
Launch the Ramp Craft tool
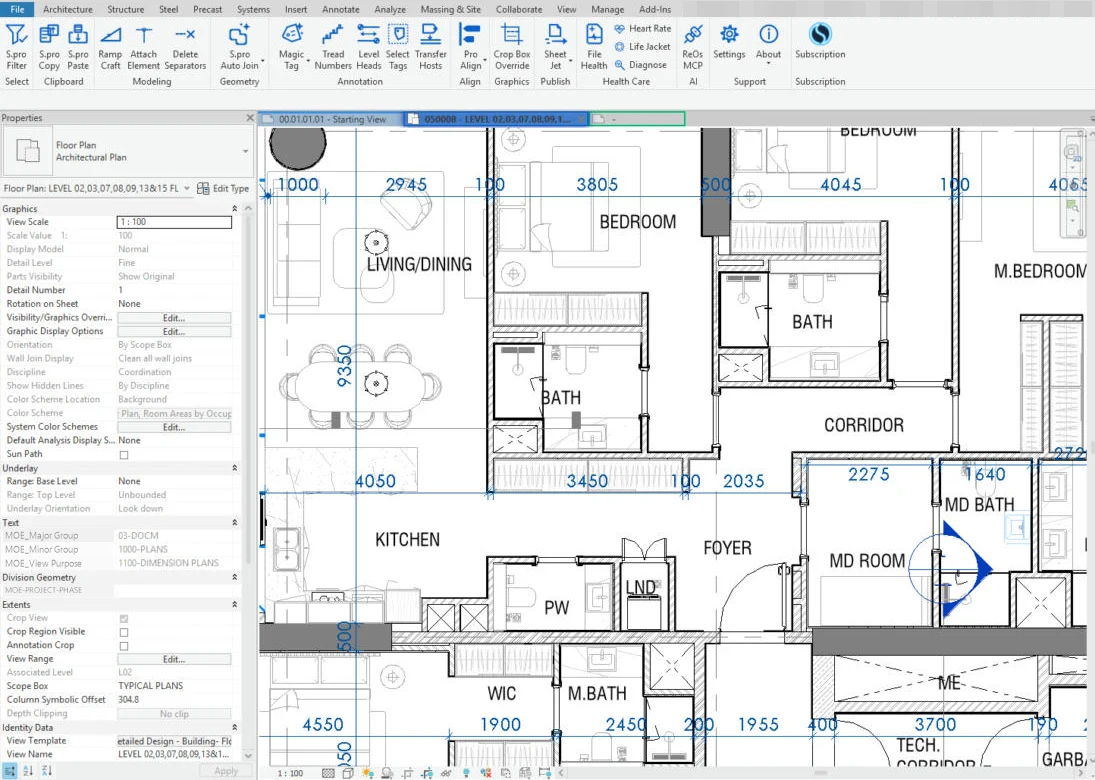coord(110,47)
